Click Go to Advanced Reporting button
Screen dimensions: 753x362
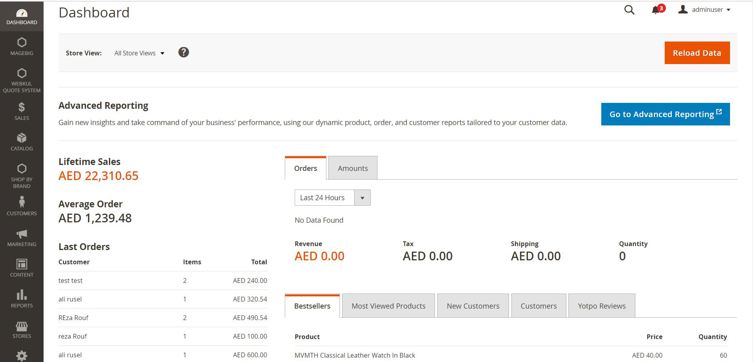coord(665,114)
